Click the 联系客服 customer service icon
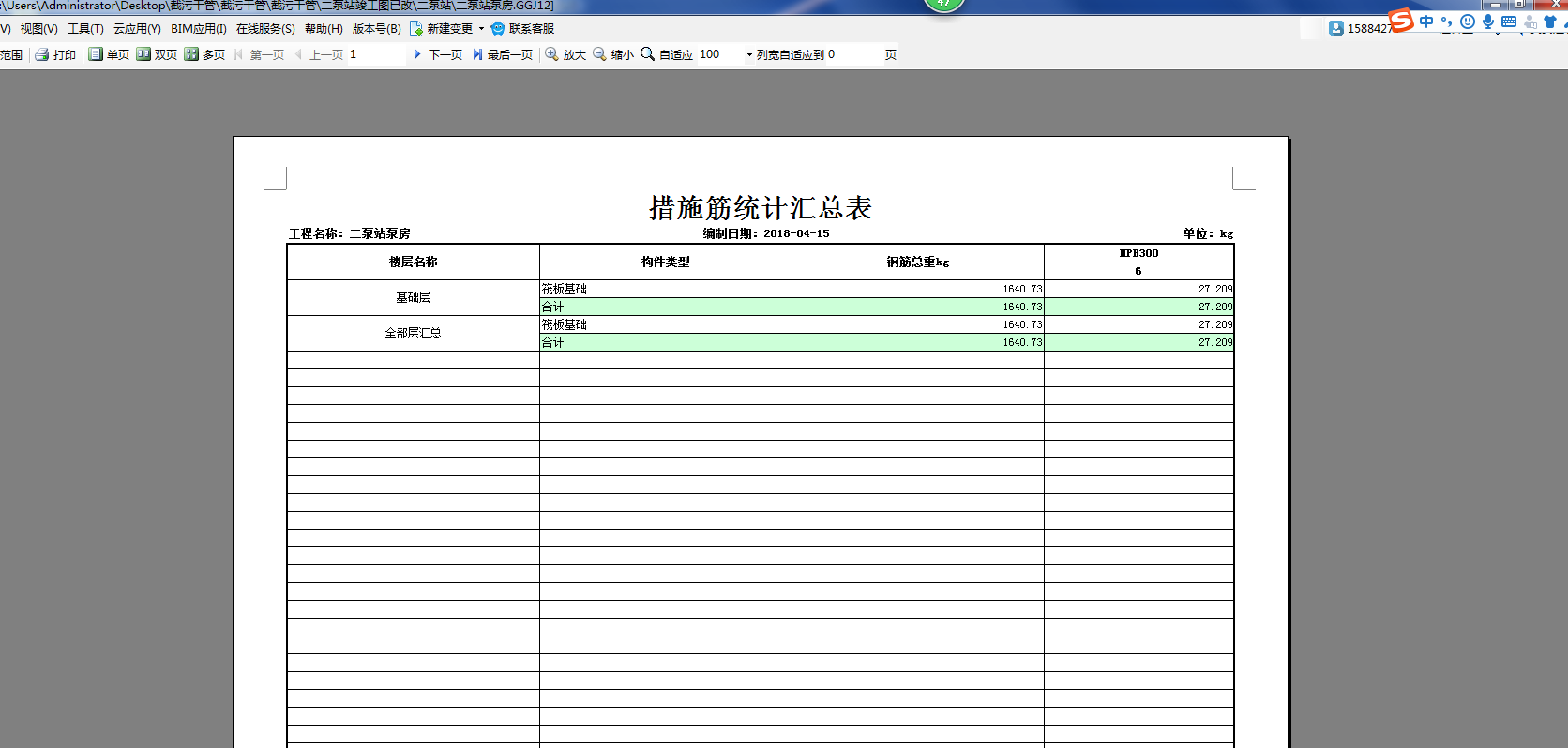Screen dimensions: 1568x748 498,29
